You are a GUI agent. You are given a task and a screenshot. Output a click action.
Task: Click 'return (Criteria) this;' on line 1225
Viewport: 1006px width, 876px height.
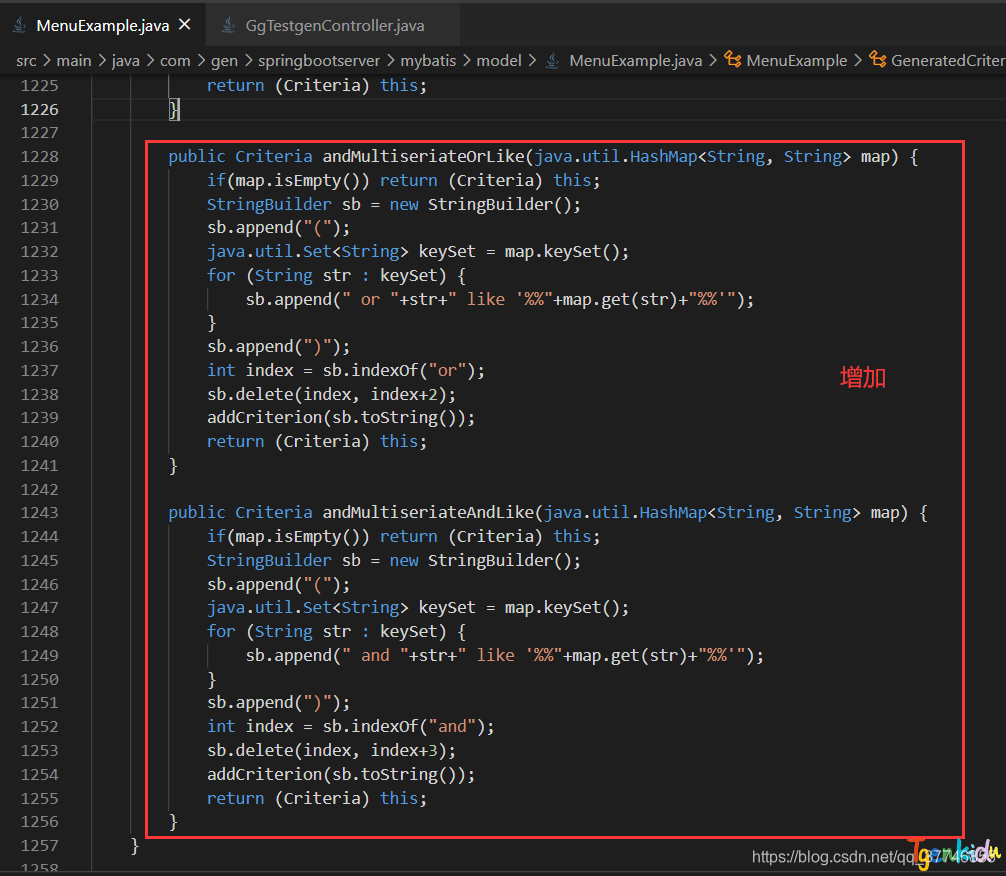click(317, 85)
